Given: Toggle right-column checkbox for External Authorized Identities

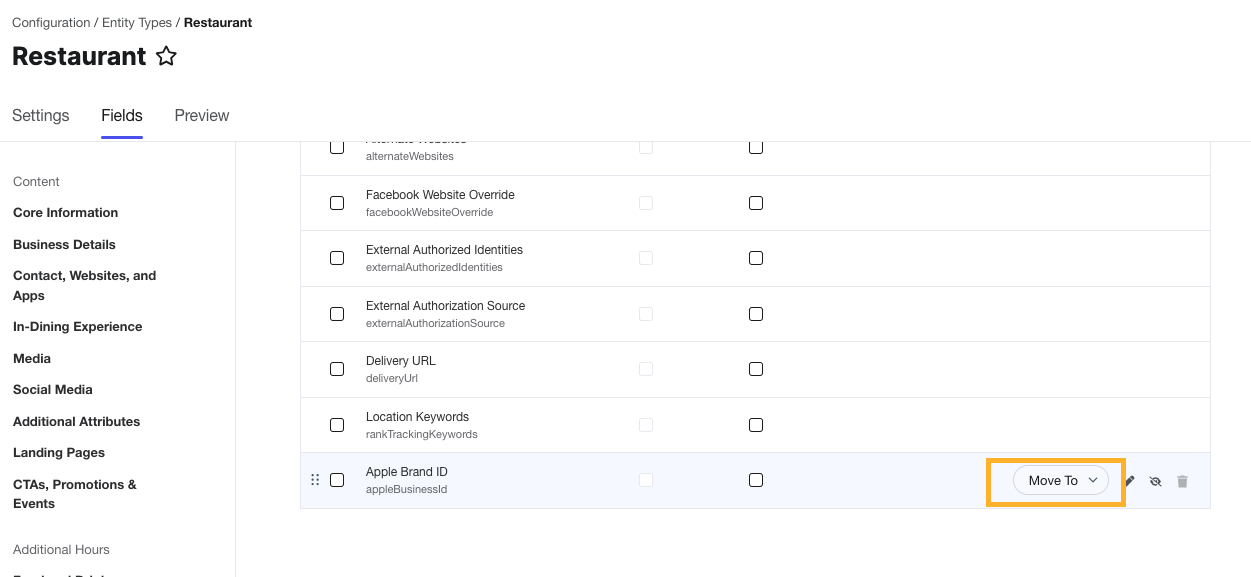Looking at the screenshot, I should [x=756, y=258].
